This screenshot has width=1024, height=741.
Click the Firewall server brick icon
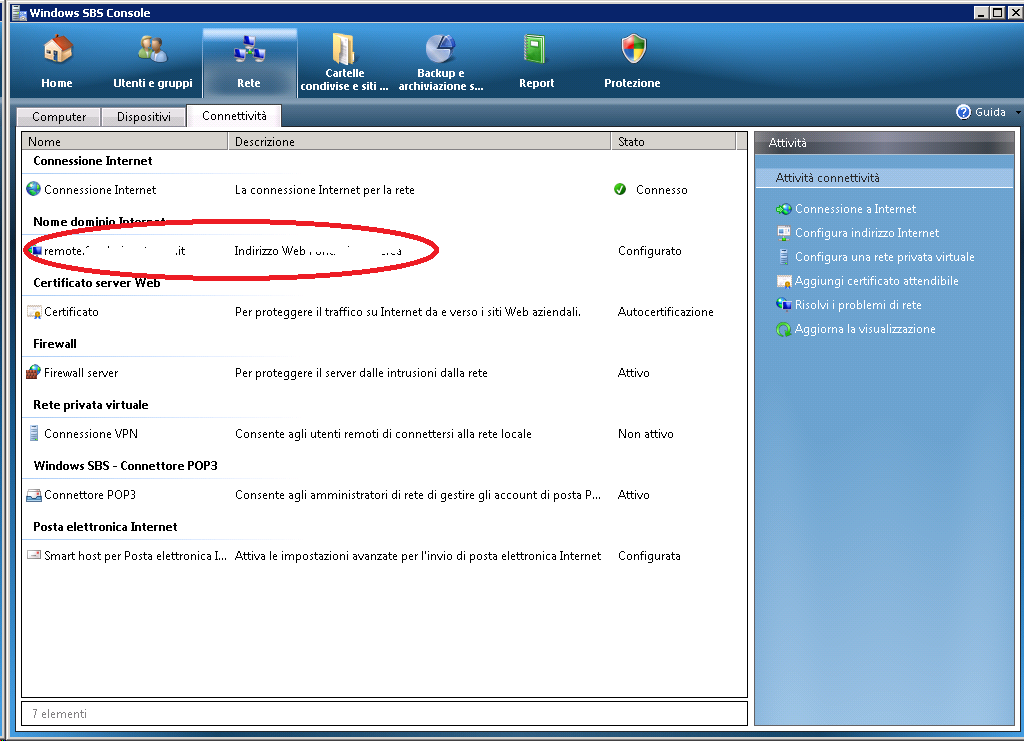pyautogui.click(x=33, y=373)
